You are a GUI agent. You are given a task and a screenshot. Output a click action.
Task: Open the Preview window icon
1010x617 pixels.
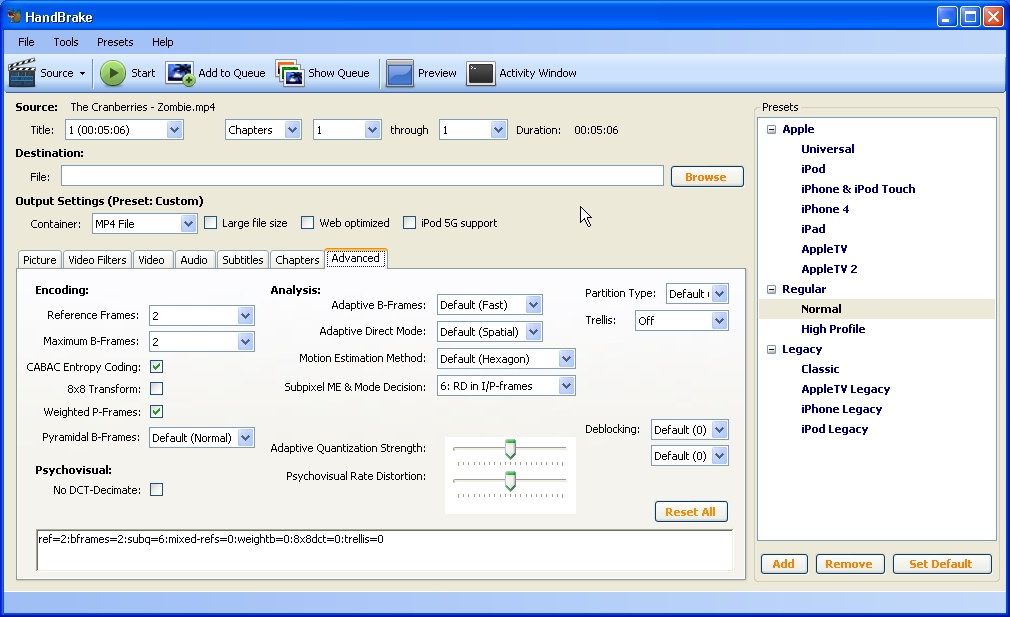coord(400,73)
